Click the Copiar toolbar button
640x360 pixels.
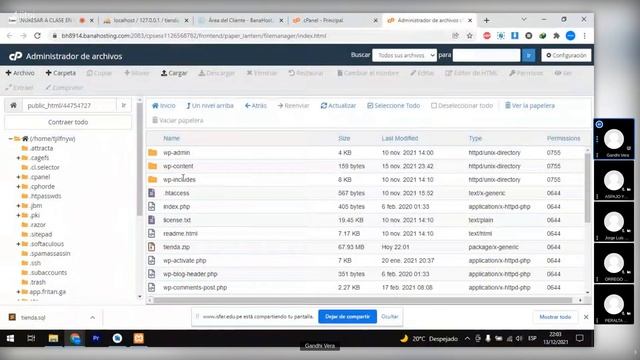99,73
